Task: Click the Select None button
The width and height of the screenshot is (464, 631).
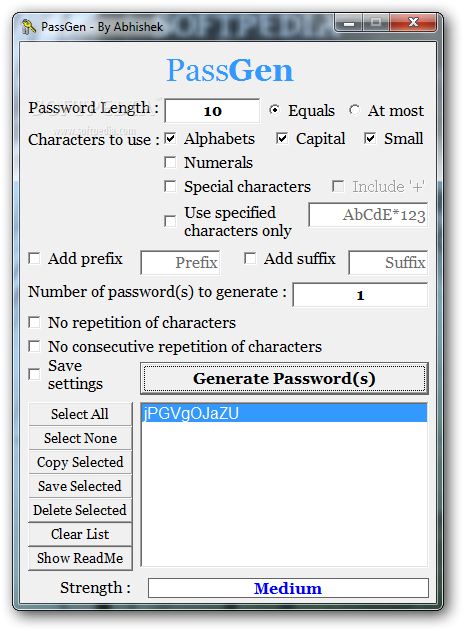Action: (x=80, y=438)
